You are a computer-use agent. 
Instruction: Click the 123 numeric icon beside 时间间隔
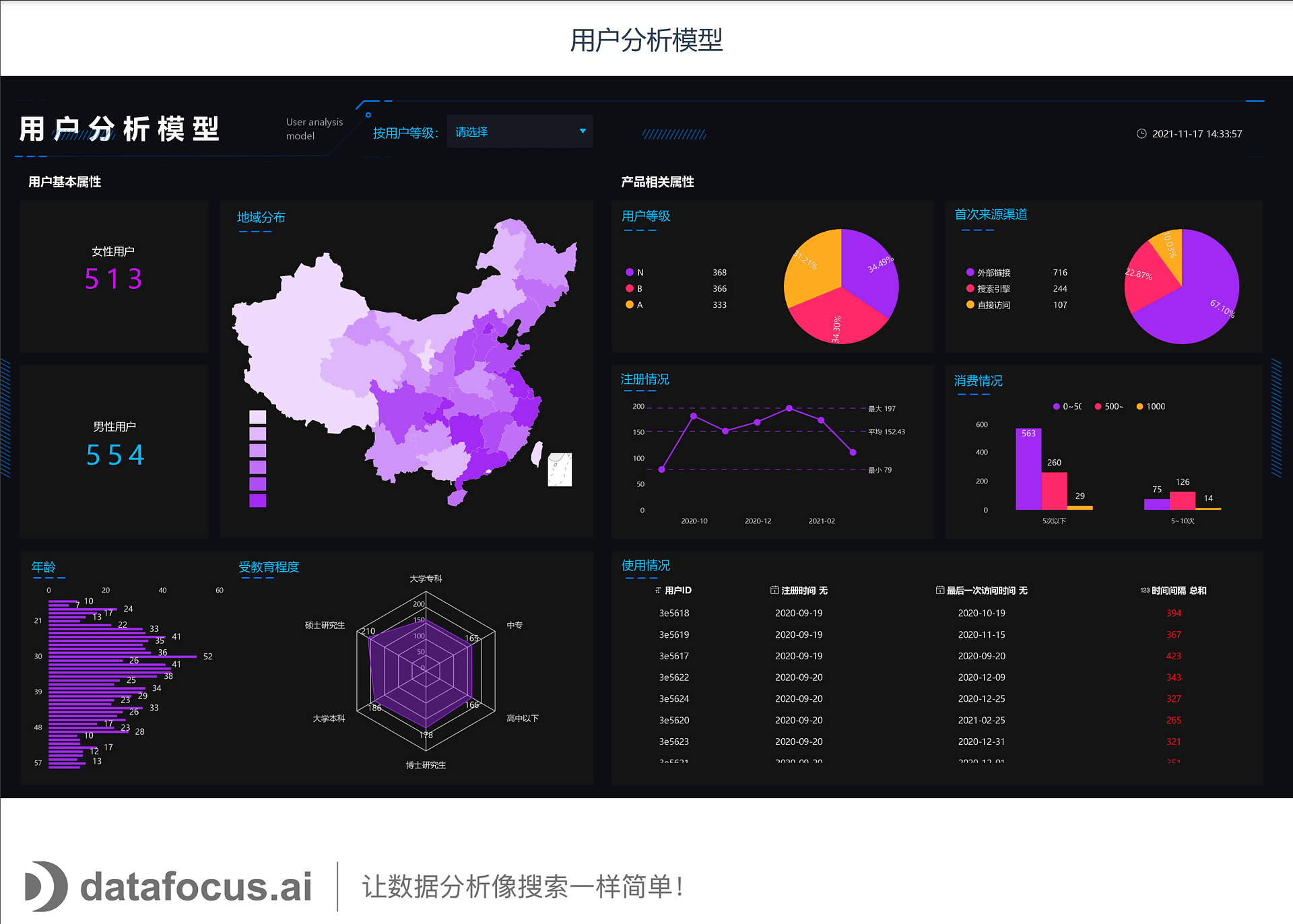[1145, 590]
